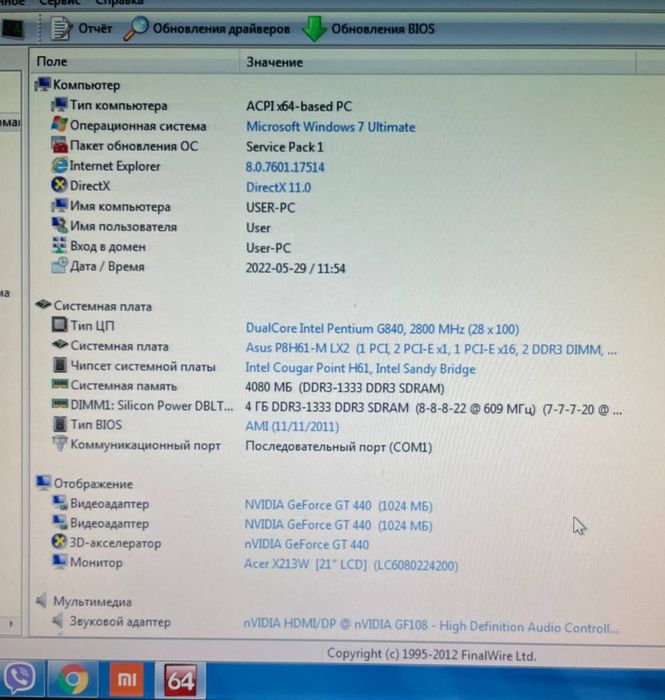665x700 pixels.
Task: Open the Acer X213W monitor link
Action: click(x=351, y=565)
